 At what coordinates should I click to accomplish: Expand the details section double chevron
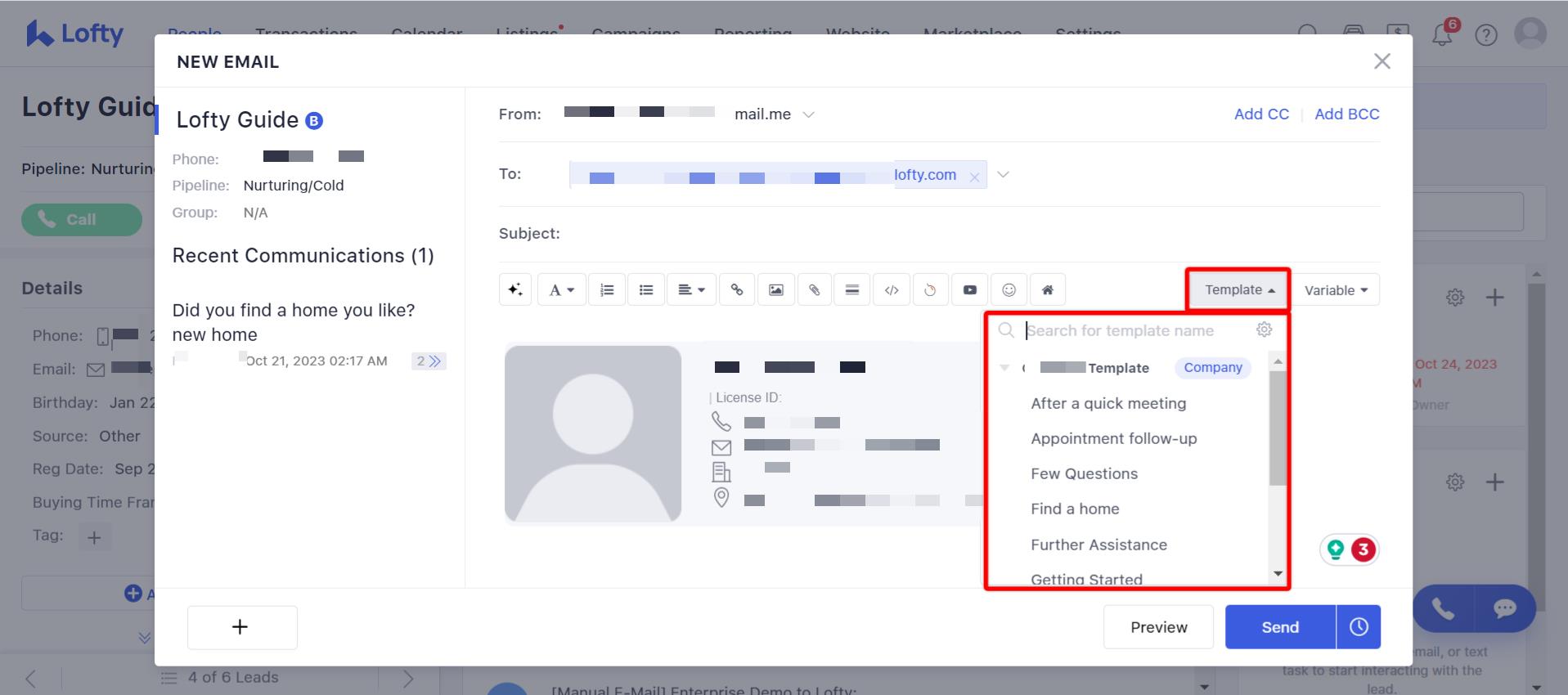[145, 638]
